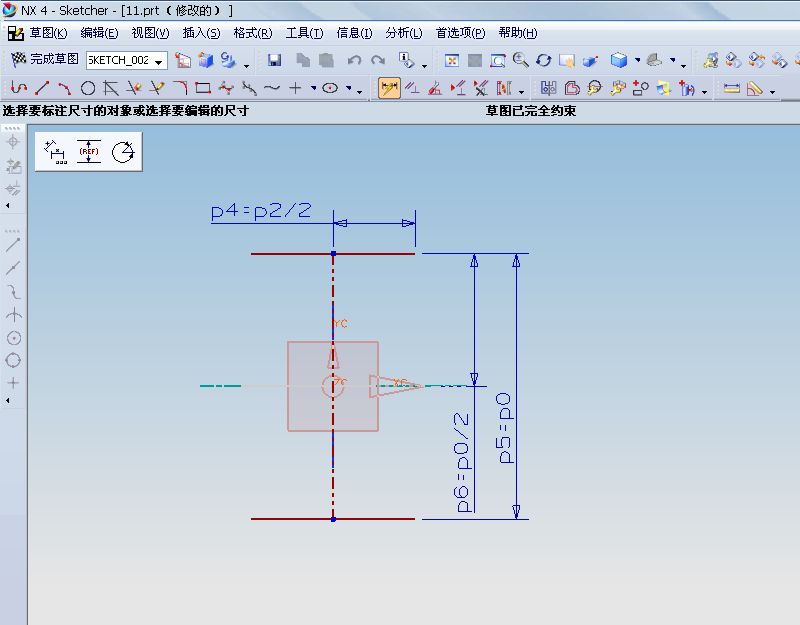The height and width of the screenshot is (625, 800).
Task: Open the 工具(T) Tools menu
Action: point(305,33)
